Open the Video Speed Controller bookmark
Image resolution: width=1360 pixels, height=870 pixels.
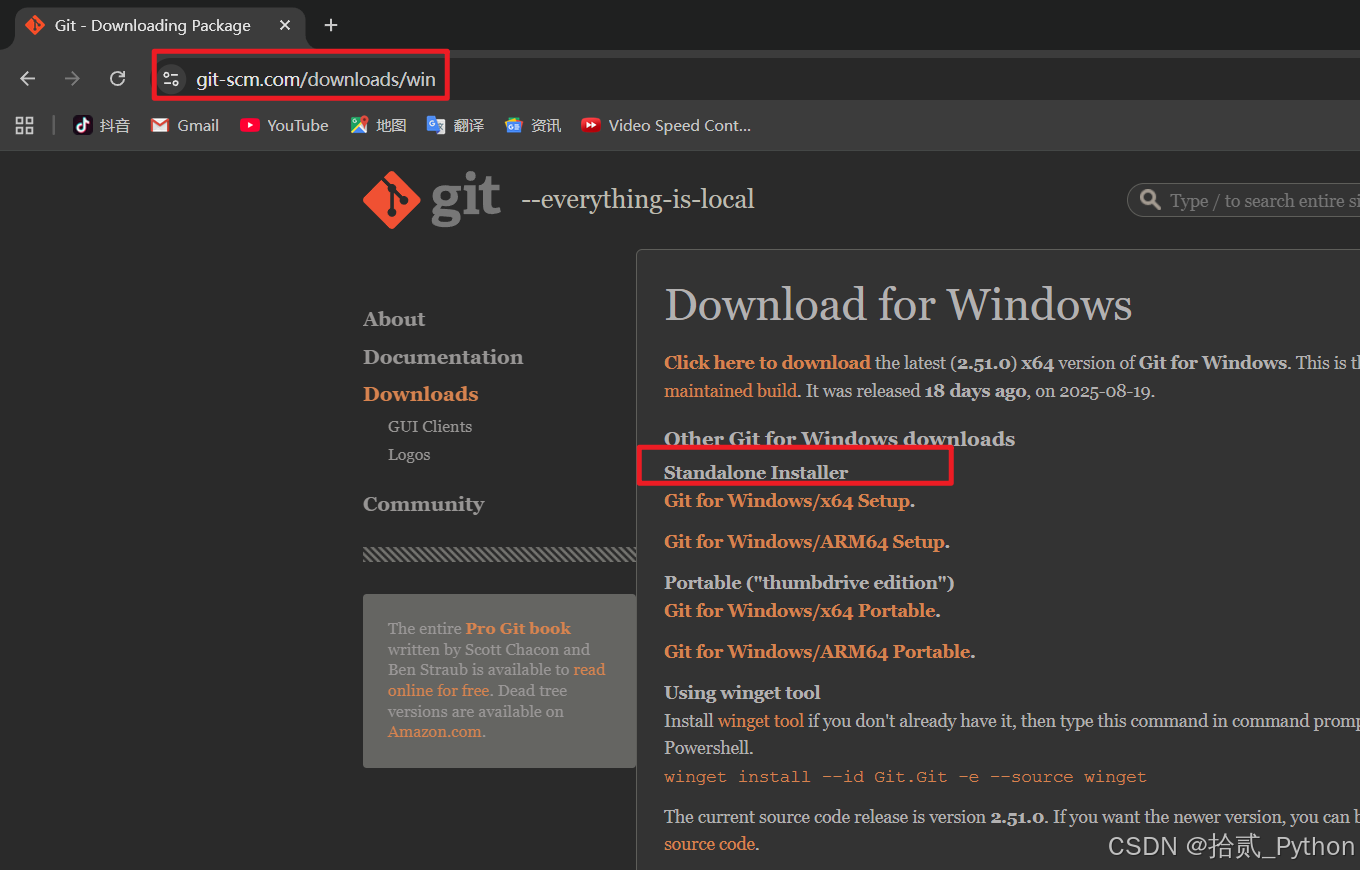(666, 125)
